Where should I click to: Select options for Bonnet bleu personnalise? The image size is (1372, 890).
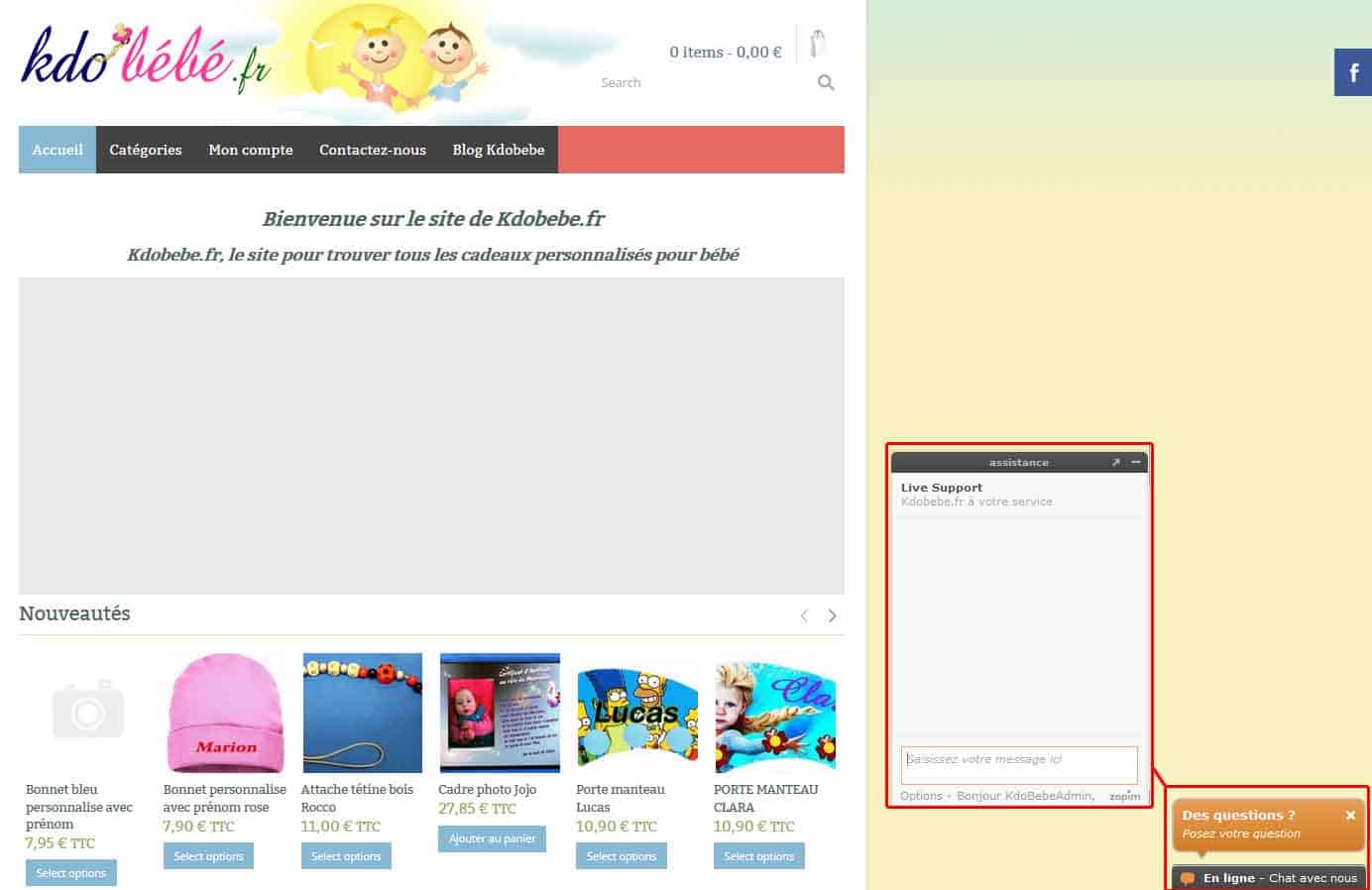(x=71, y=873)
